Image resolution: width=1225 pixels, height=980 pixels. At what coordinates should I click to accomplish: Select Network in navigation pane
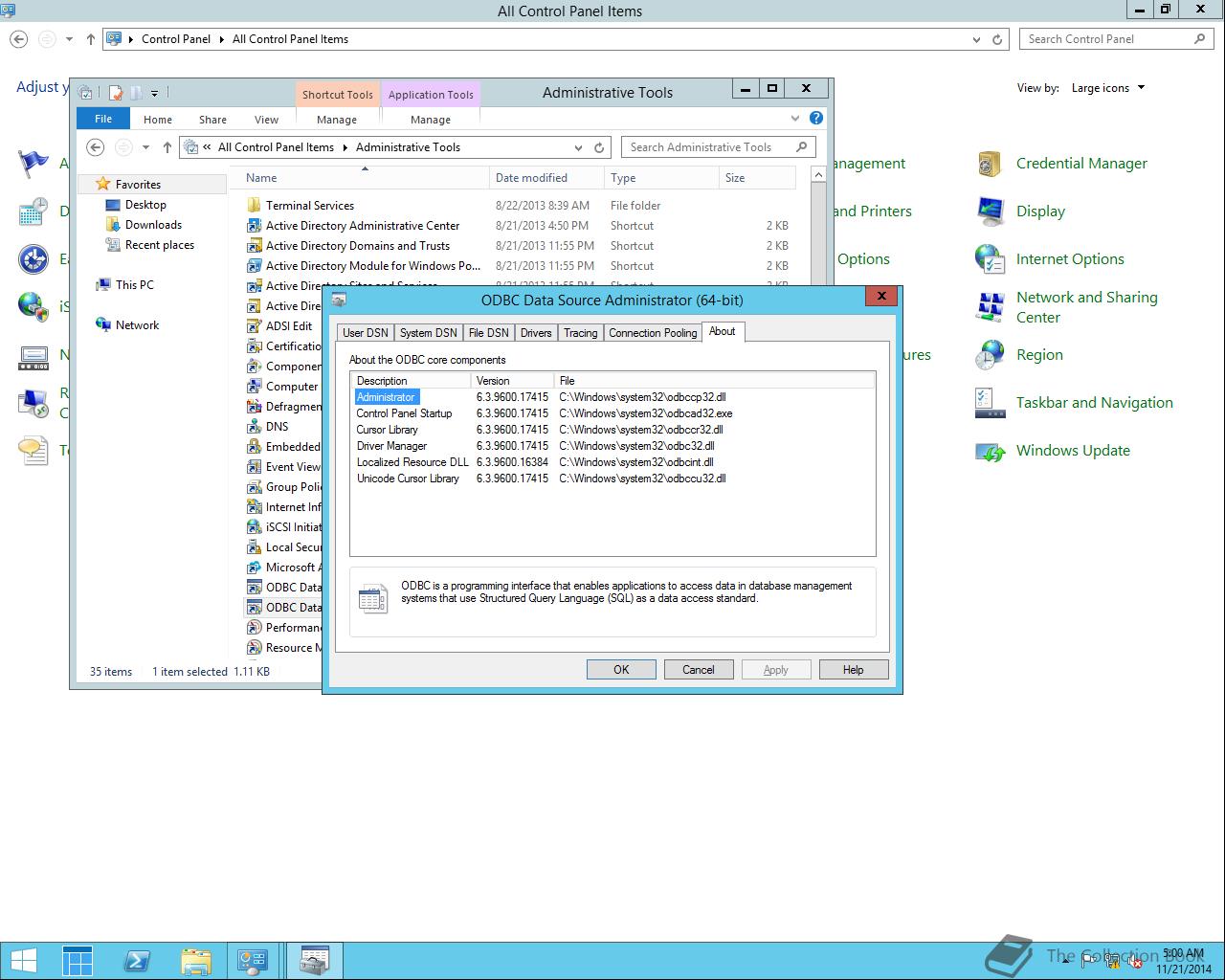[x=137, y=325]
